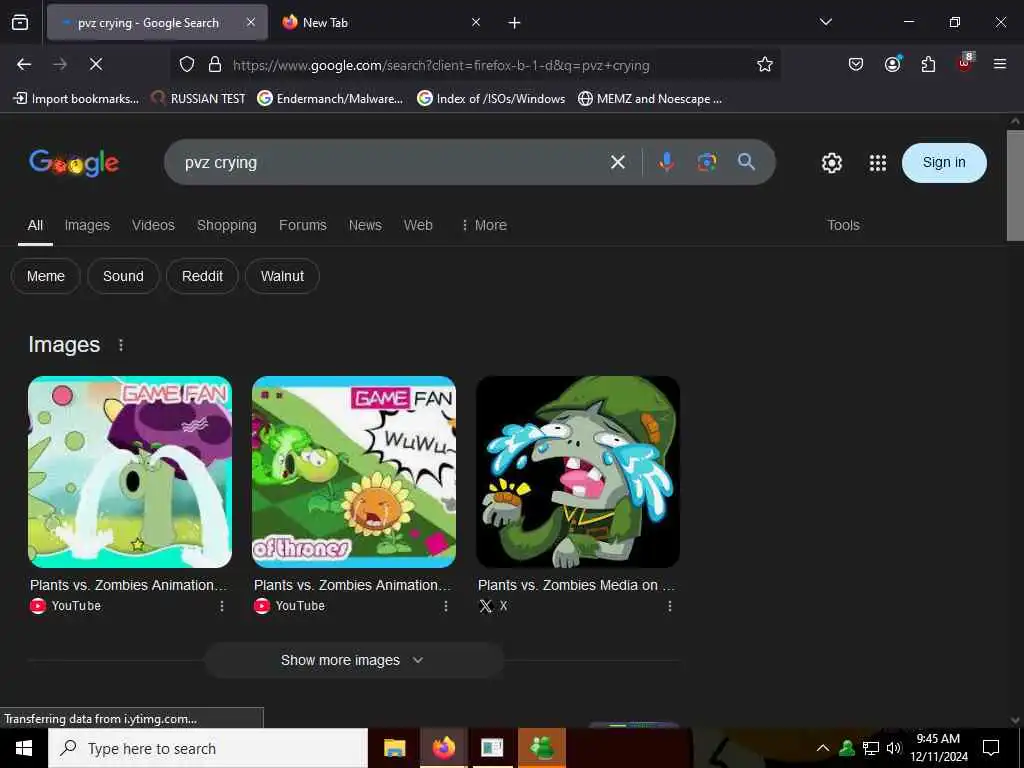
Task: Open tracking protection shield icon
Action: (187, 65)
